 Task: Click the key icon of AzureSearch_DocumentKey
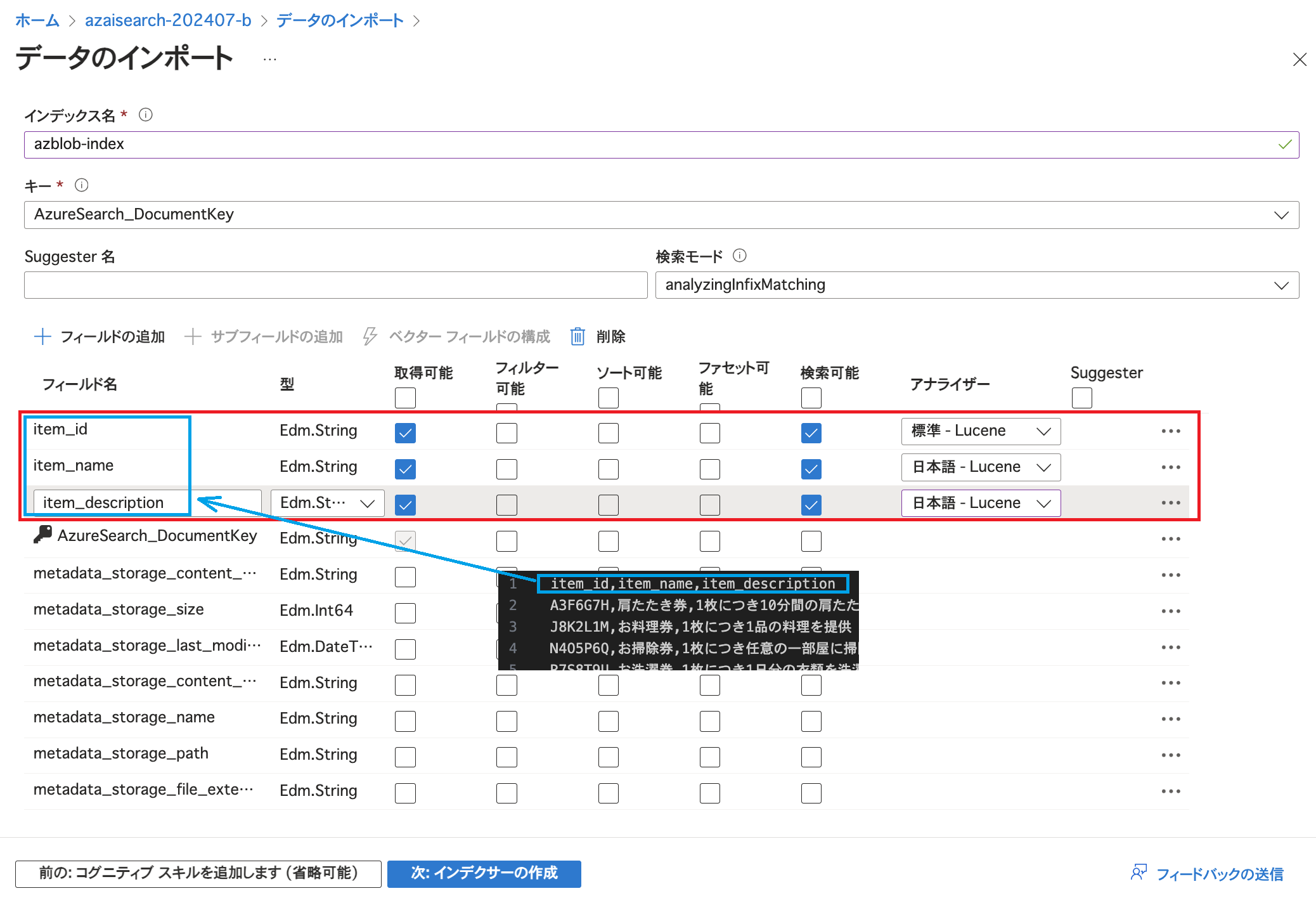point(42,535)
